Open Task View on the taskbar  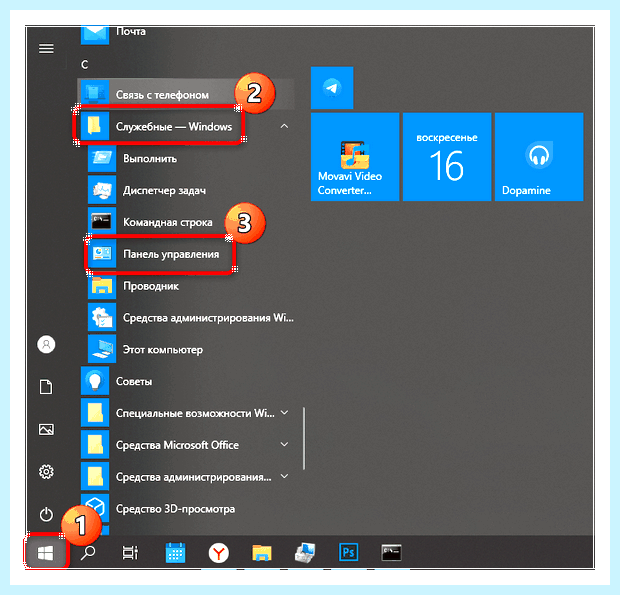[130, 552]
